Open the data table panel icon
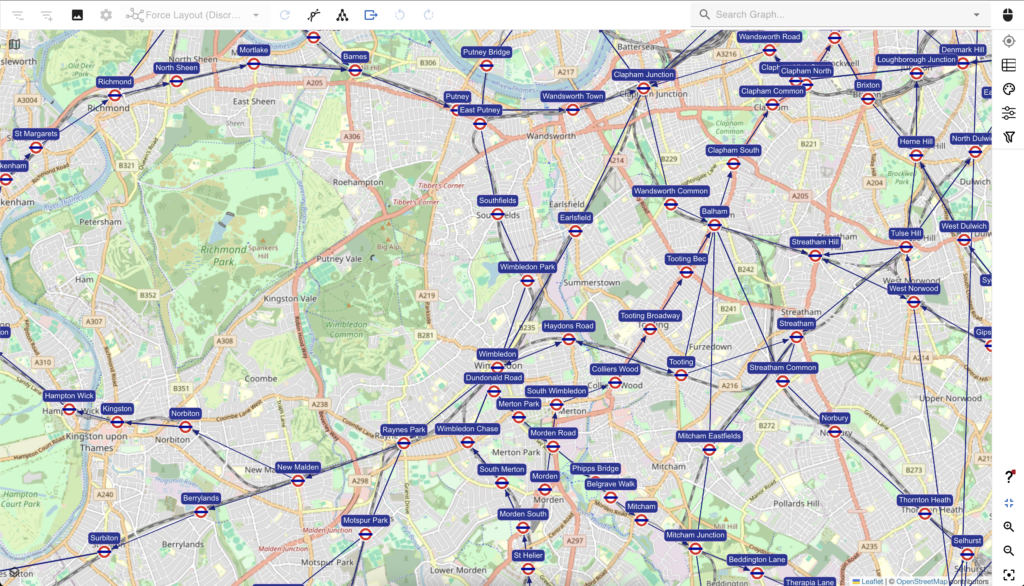 pos(1009,65)
